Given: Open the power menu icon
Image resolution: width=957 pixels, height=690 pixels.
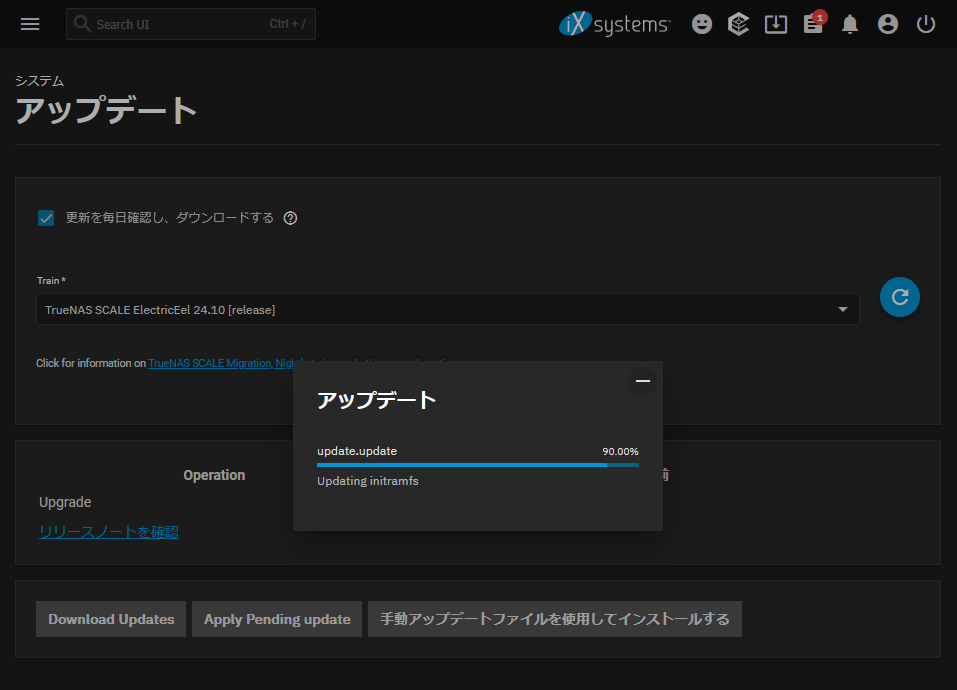Looking at the screenshot, I should [926, 24].
